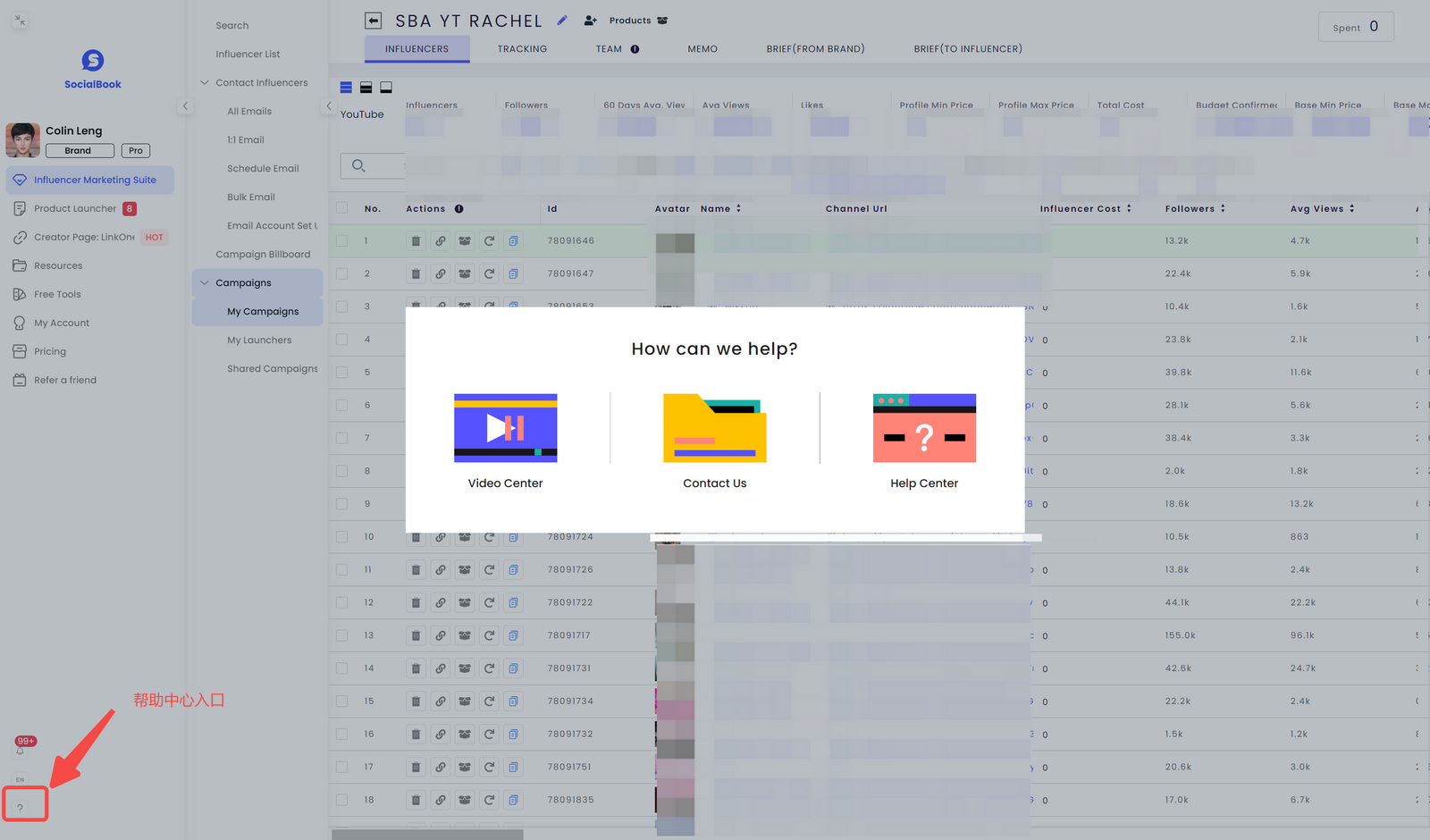The image size is (1430, 840).
Task: Open the BRIEF(TO INFLUENCER) tab
Action: click(x=968, y=49)
